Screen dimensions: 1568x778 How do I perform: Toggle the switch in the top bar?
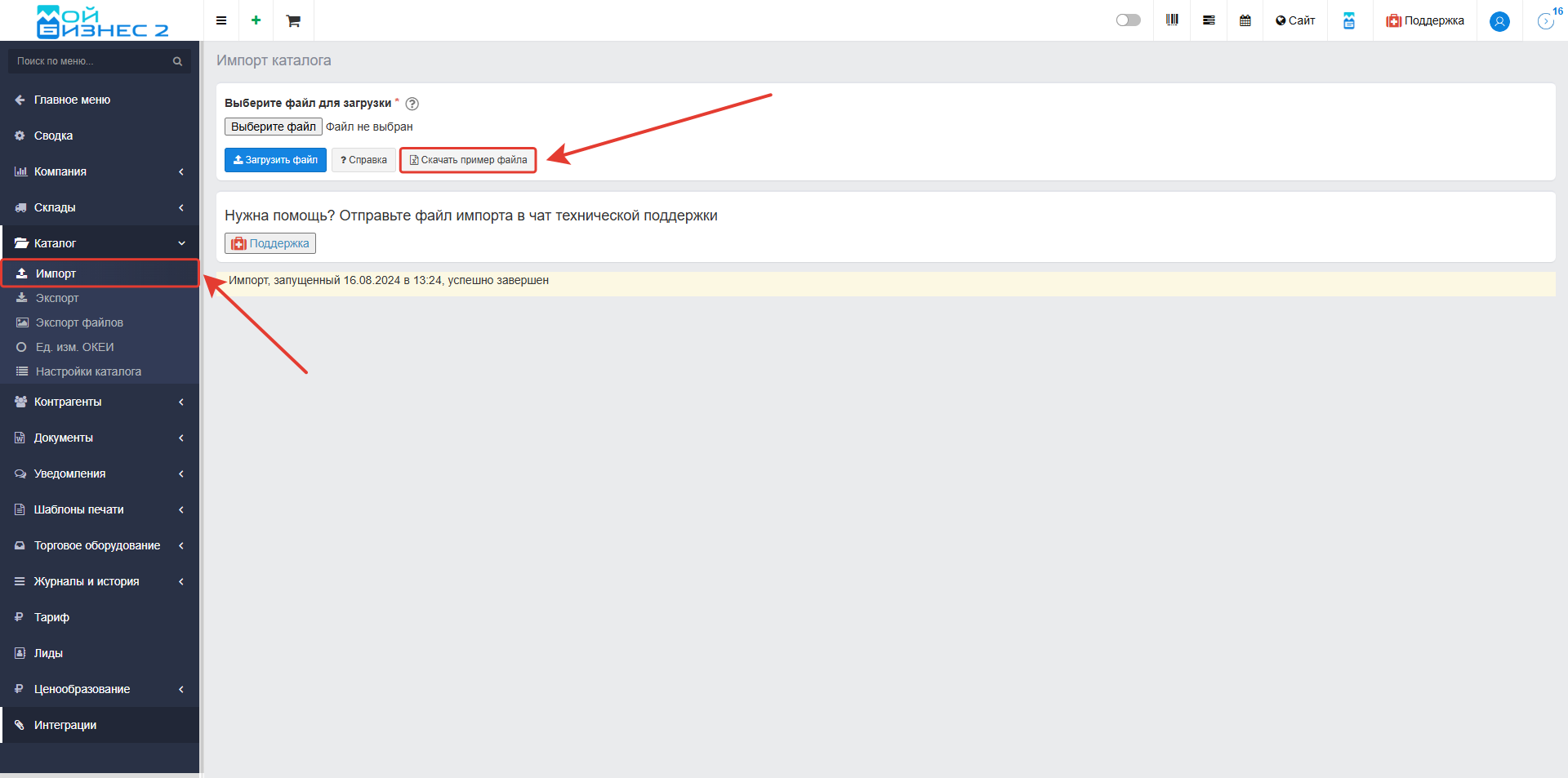click(1128, 20)
